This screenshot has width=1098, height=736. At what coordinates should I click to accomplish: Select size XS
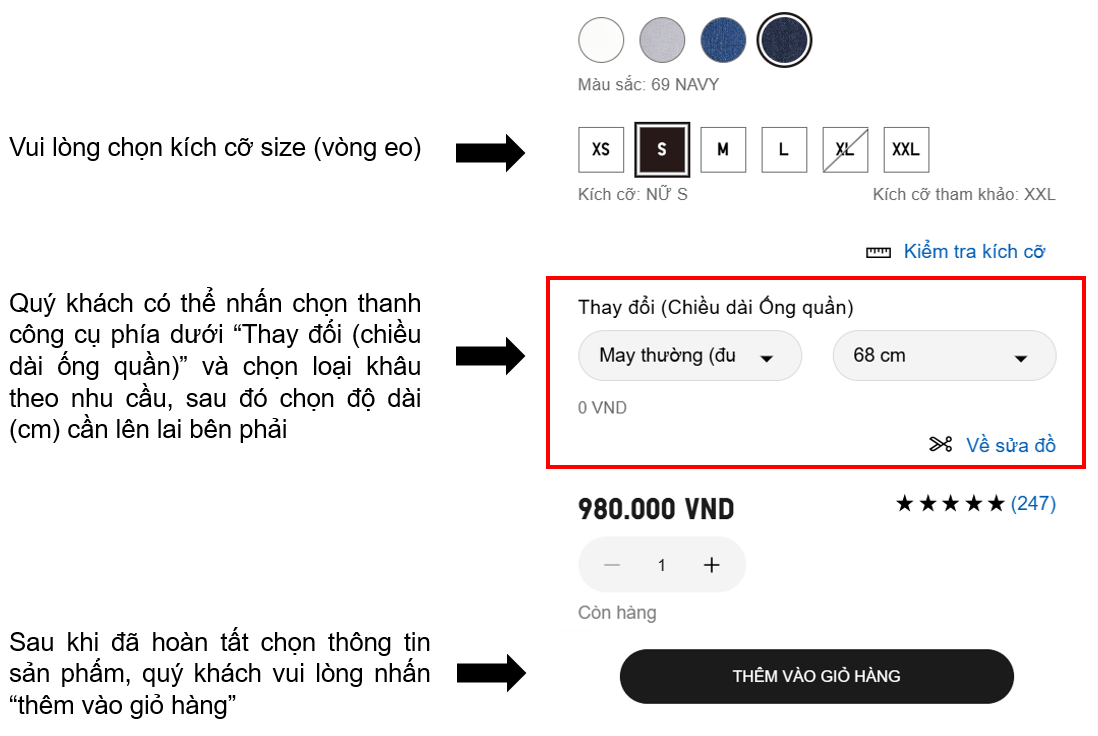601,150
